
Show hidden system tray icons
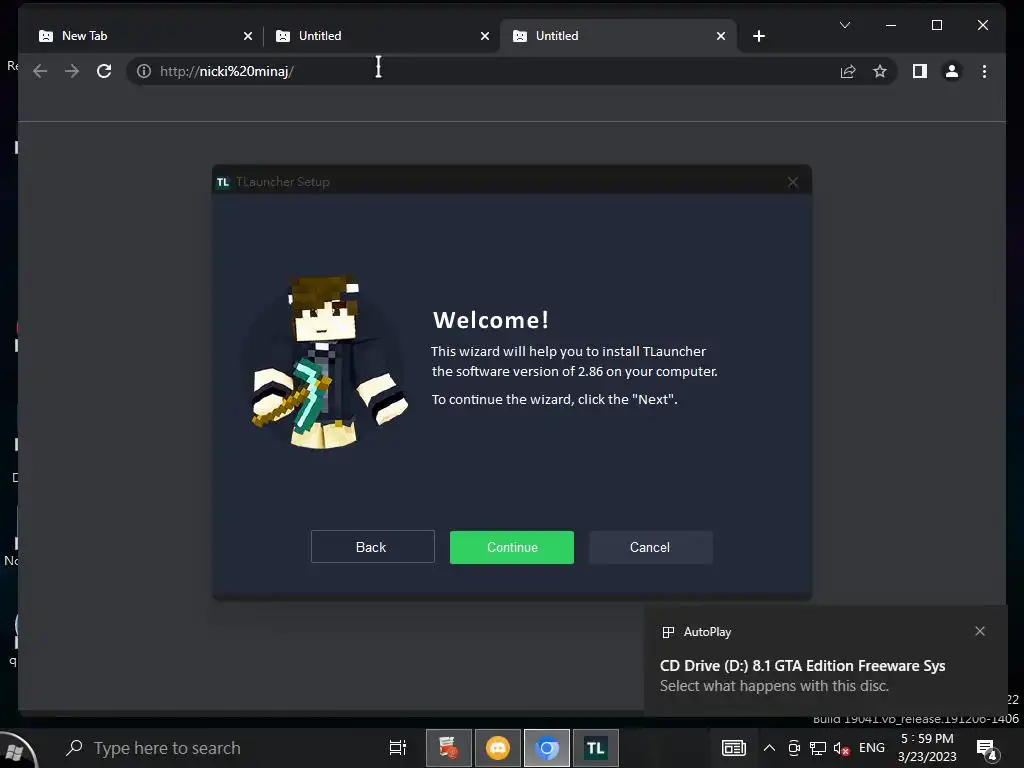[x=769, y=748]
